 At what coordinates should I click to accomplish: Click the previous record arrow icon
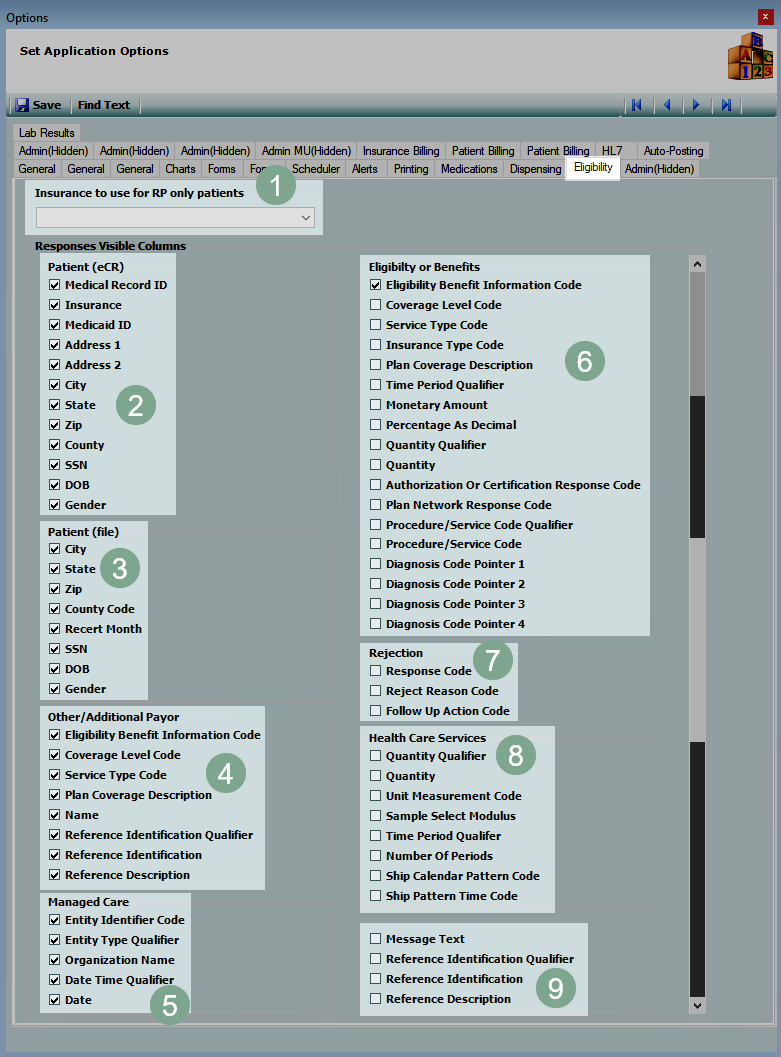(666, 105)
